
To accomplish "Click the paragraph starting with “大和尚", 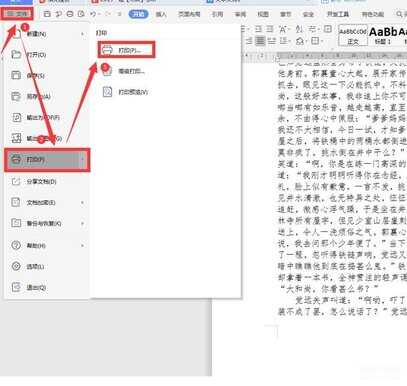I will [x=329, y=288].
